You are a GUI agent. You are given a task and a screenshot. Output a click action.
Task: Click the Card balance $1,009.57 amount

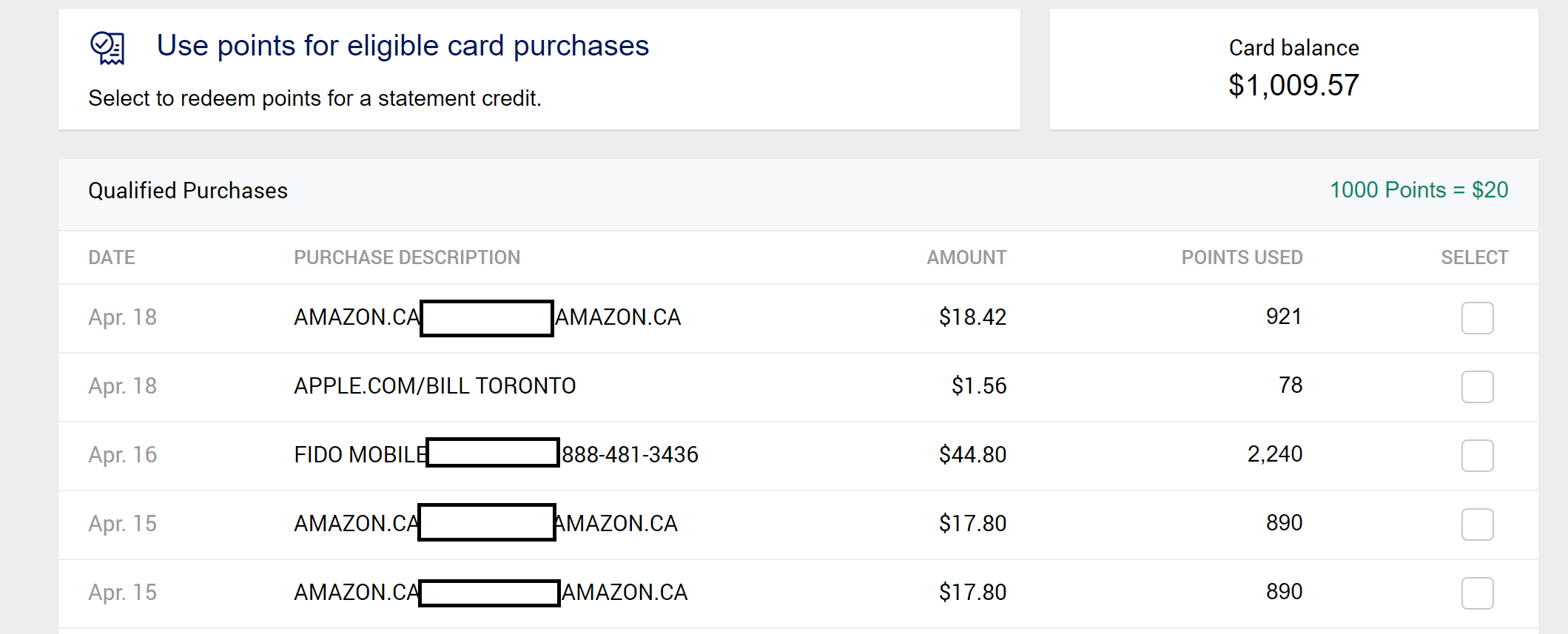click(1293, 85)
